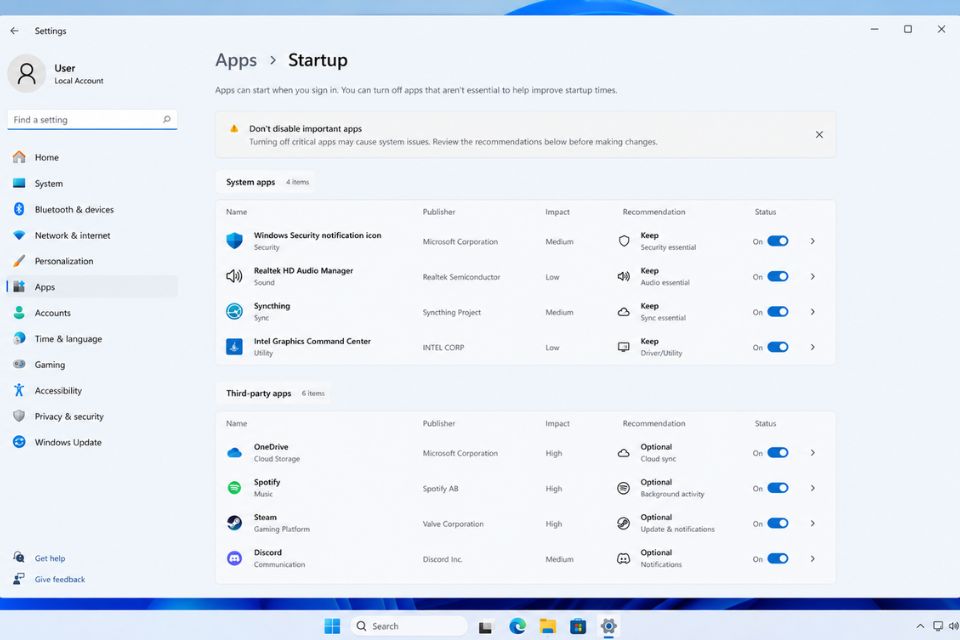
Task: Toggle Realtek HD Audio Manager startup switch
Action: [x=778, y=276]
